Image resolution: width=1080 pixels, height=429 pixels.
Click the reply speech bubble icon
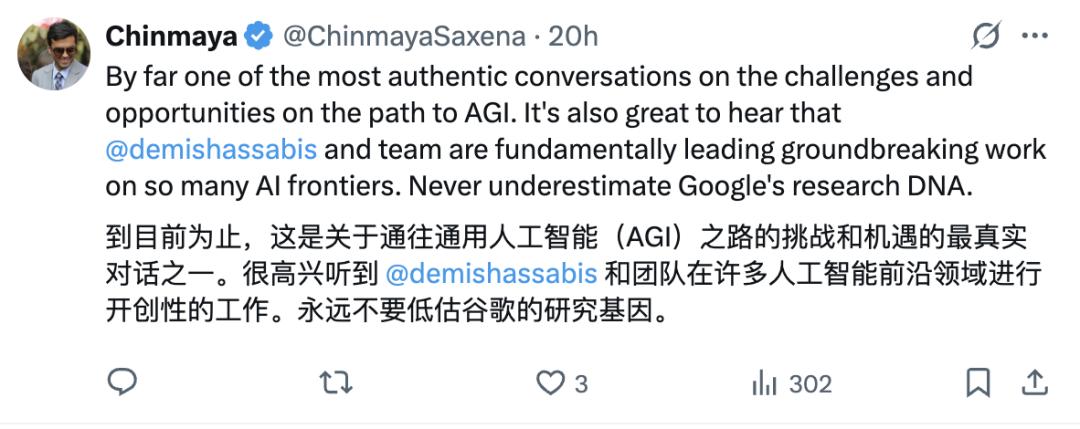point(123,382)
